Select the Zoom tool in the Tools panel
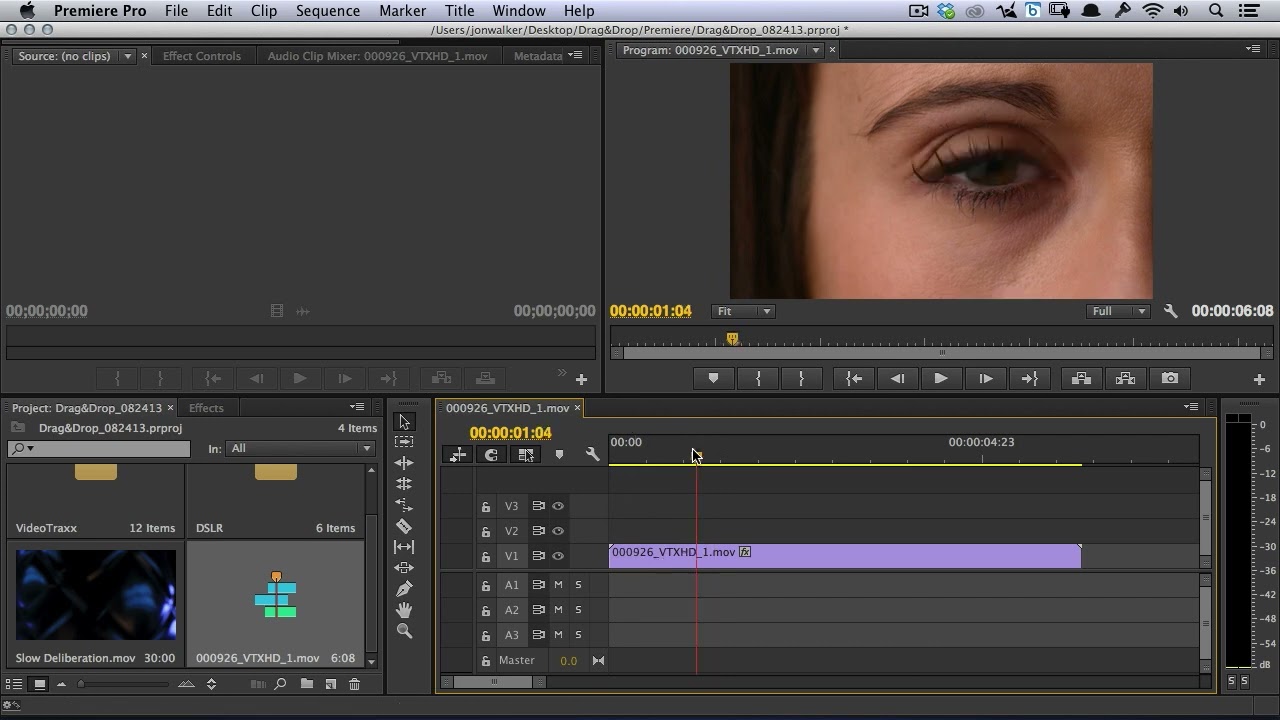Viewport: 1280px width, 720px height. 404,631
